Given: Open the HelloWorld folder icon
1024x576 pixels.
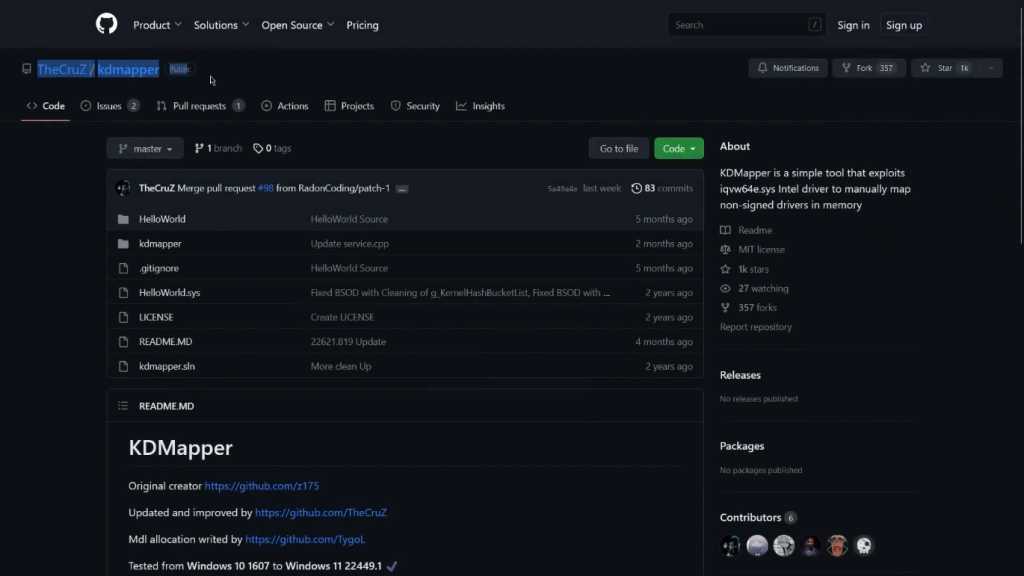Looking at the screenshot, I should coord(123,219).
